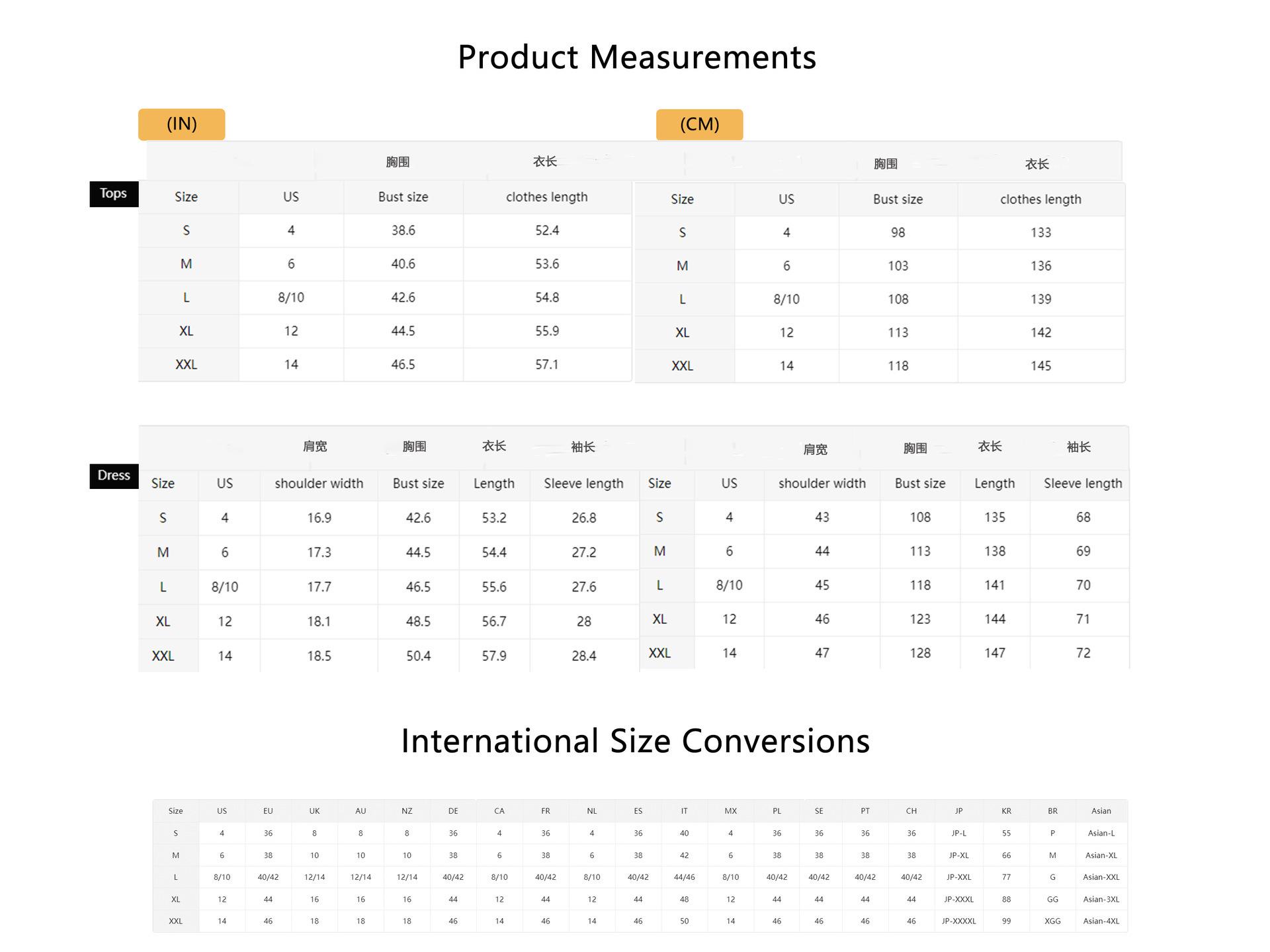Click the XGG cell in BR column
This screenshot has height=952, width=1270.
click(x=1052, y=921)
